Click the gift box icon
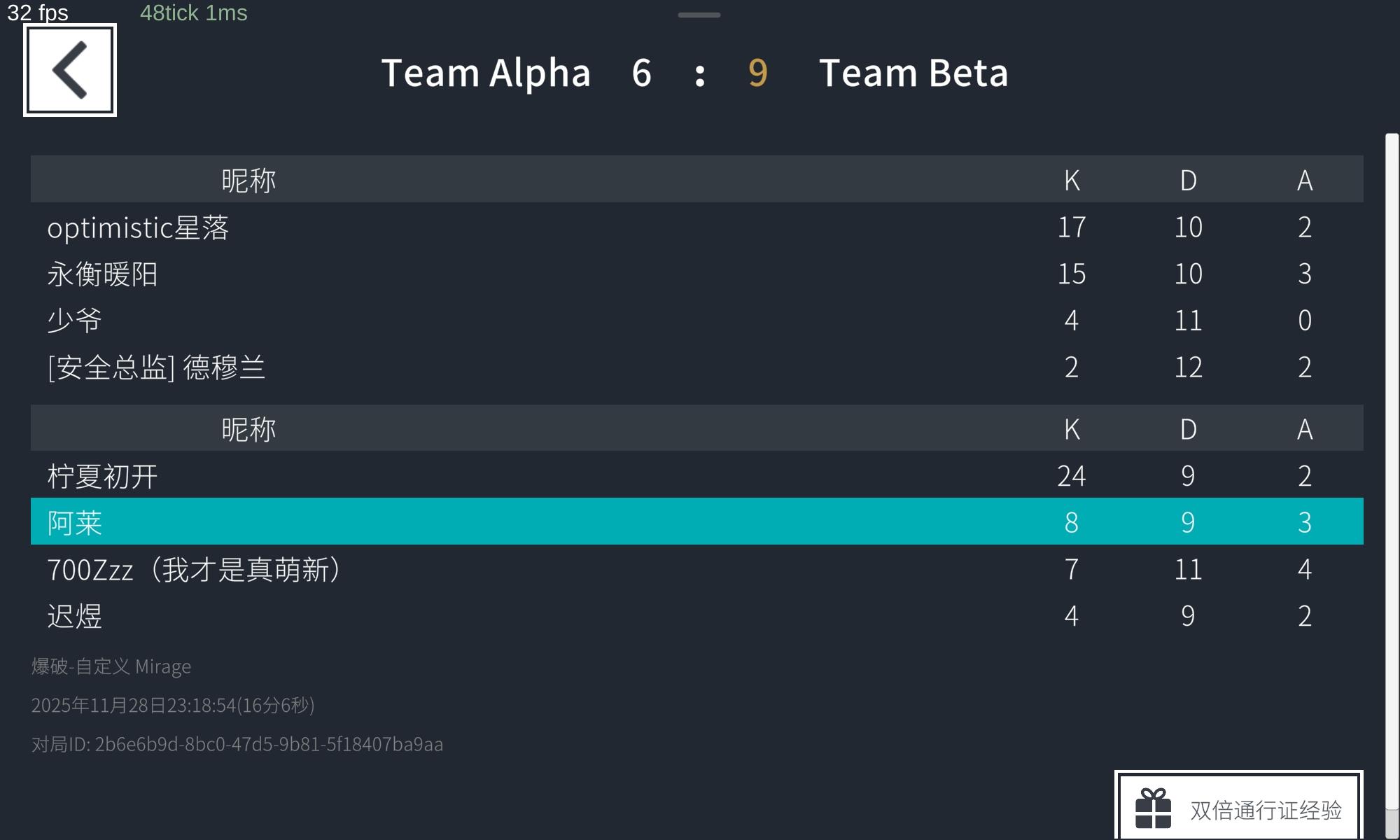 (1153, 808)
